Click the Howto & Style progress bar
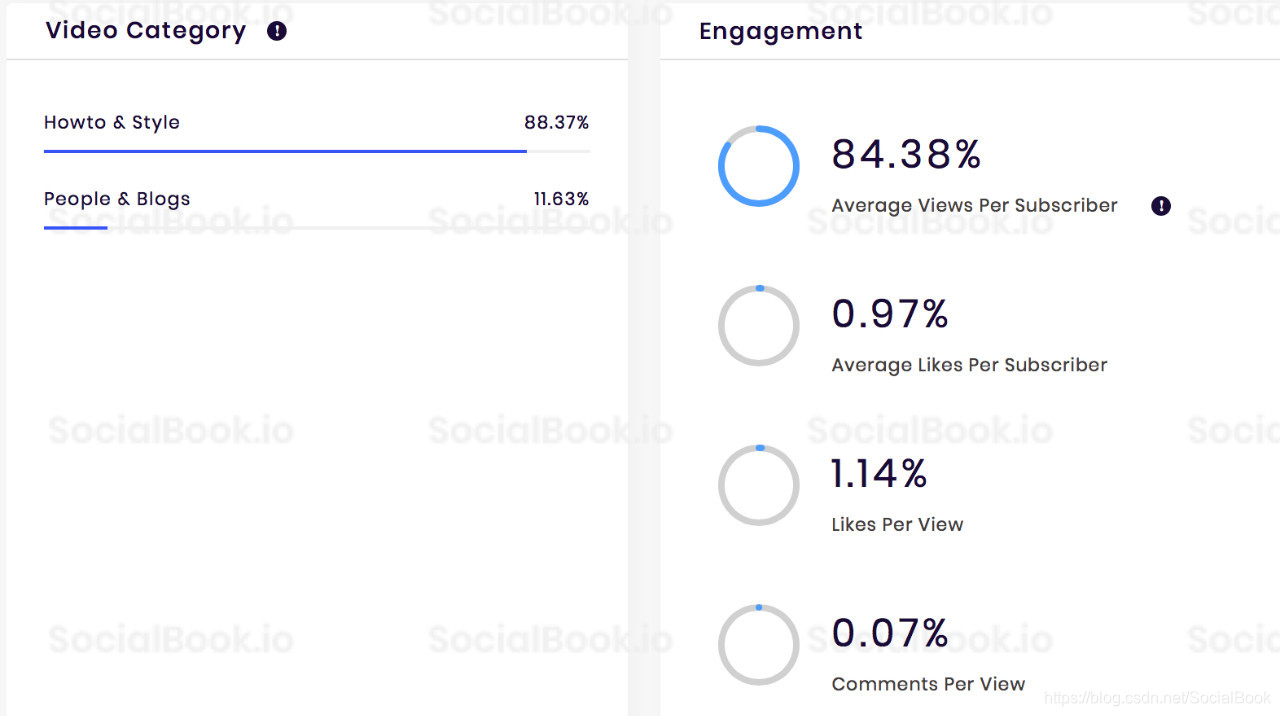The width and height of the screenshot is (1280, 716). (x=284, y=150)
